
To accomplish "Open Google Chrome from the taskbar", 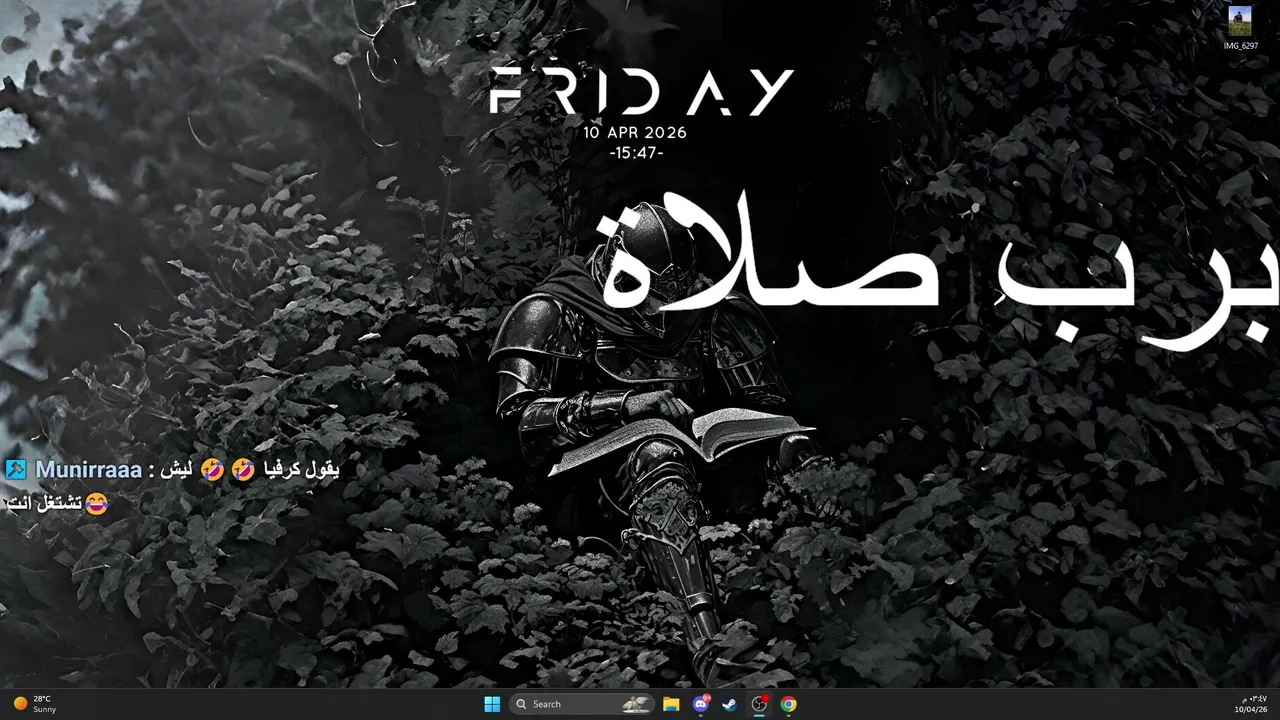I will click(788, 704).
